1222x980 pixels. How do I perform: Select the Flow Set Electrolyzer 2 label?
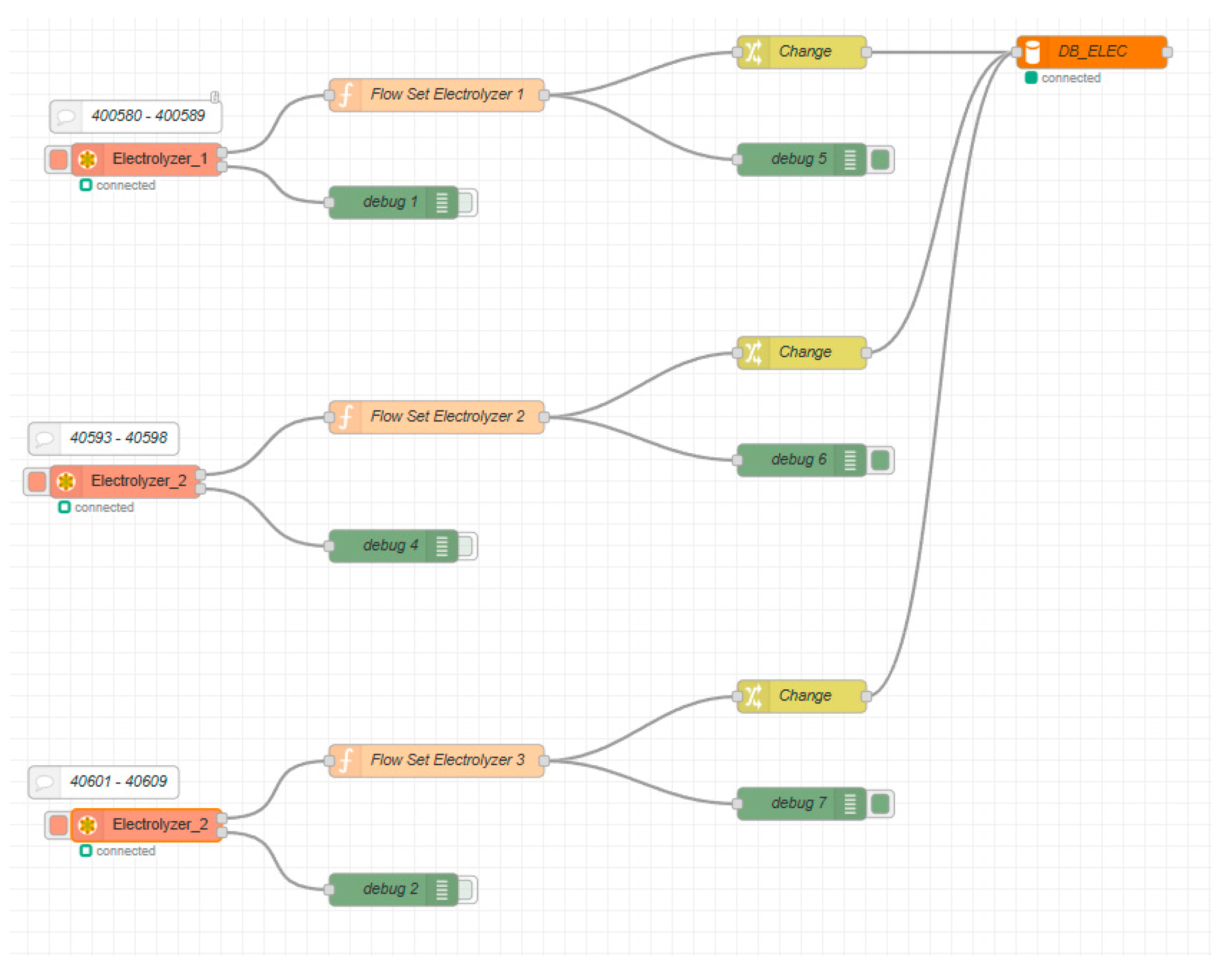point(447,416)
